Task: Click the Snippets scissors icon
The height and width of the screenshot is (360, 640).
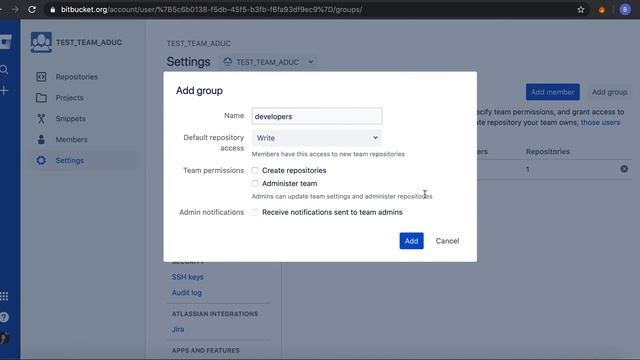Action: (41, 118)
